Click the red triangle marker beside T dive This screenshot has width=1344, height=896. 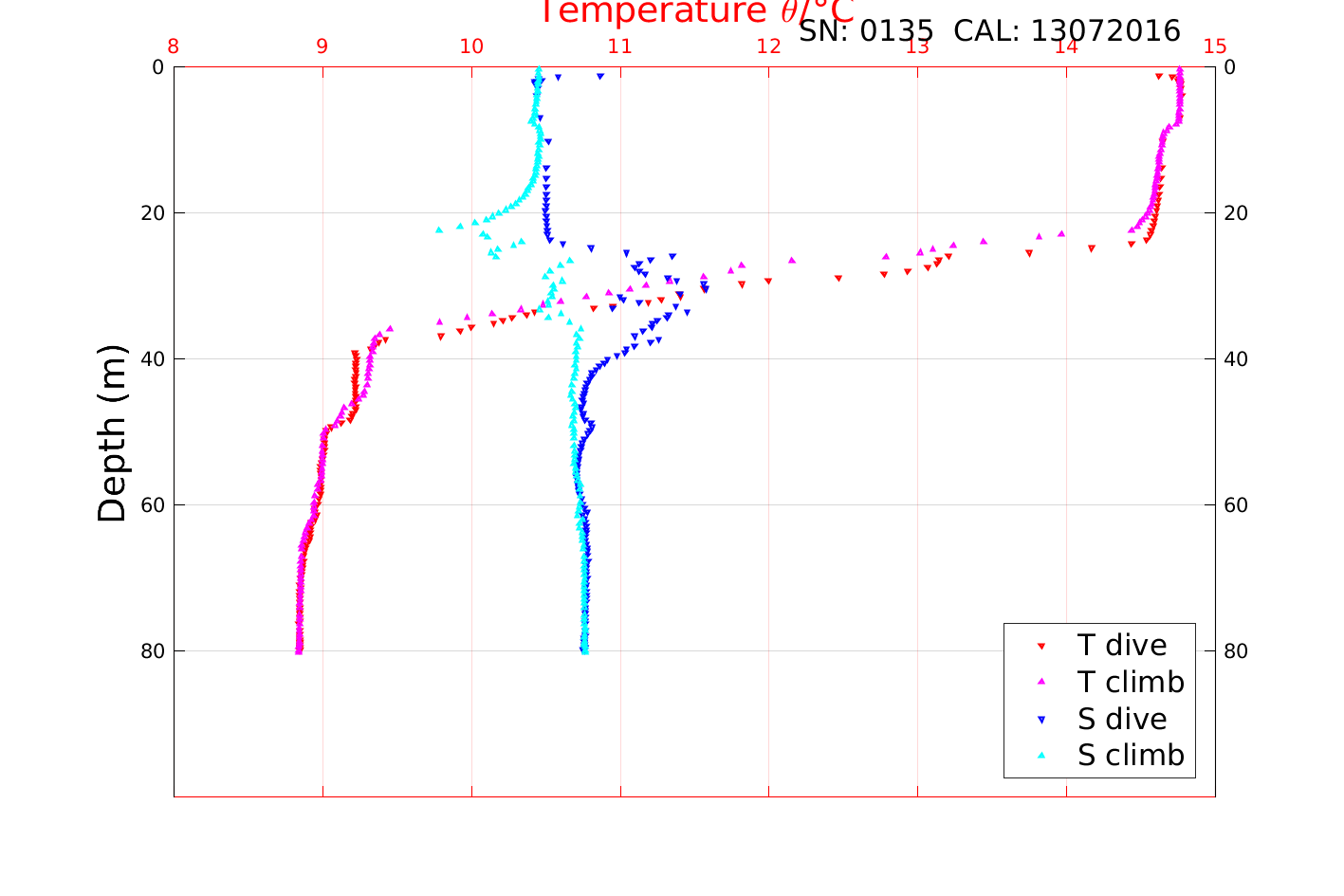click(x=1040, y=646)
